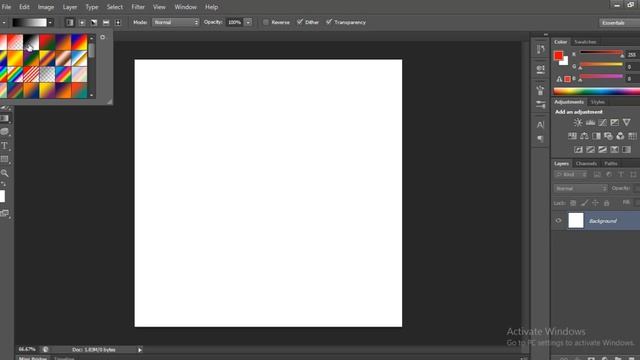Image resolution: width=640 pixels, height=360 pixels.
Task: Open the Layers blend mode dropdown
Action: 580,189
